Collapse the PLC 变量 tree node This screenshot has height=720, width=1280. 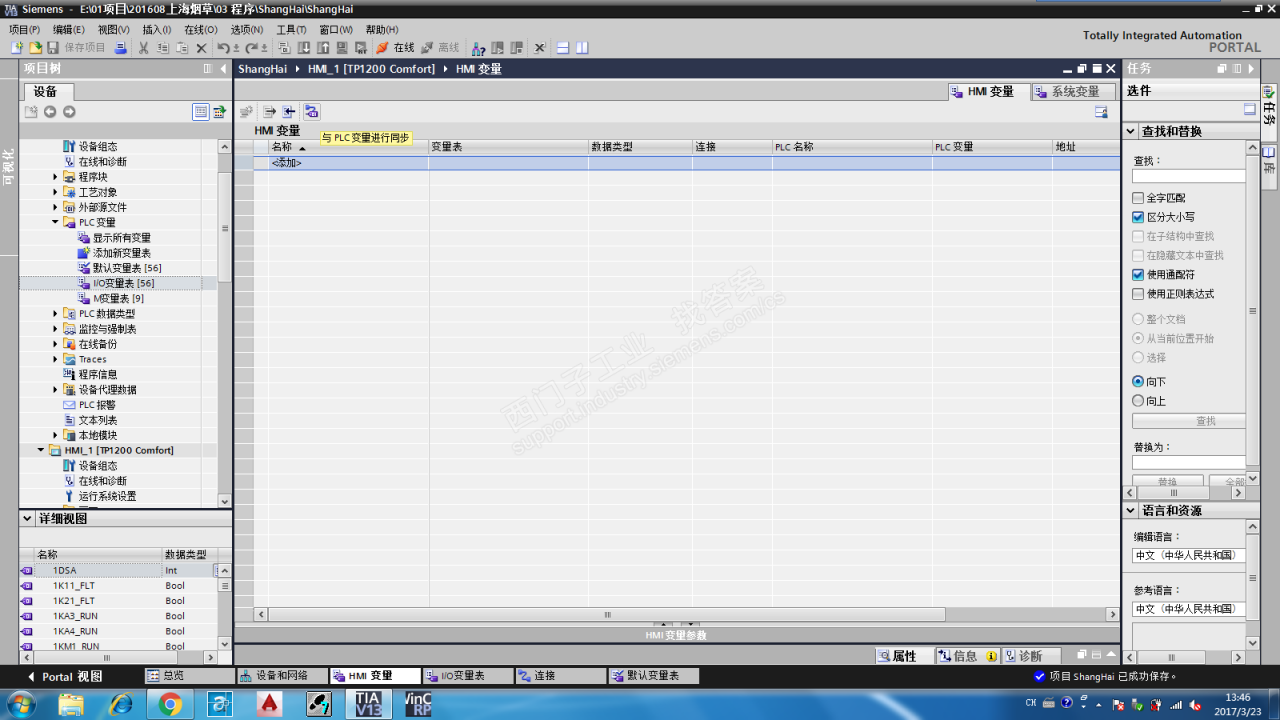pos(56,222)
